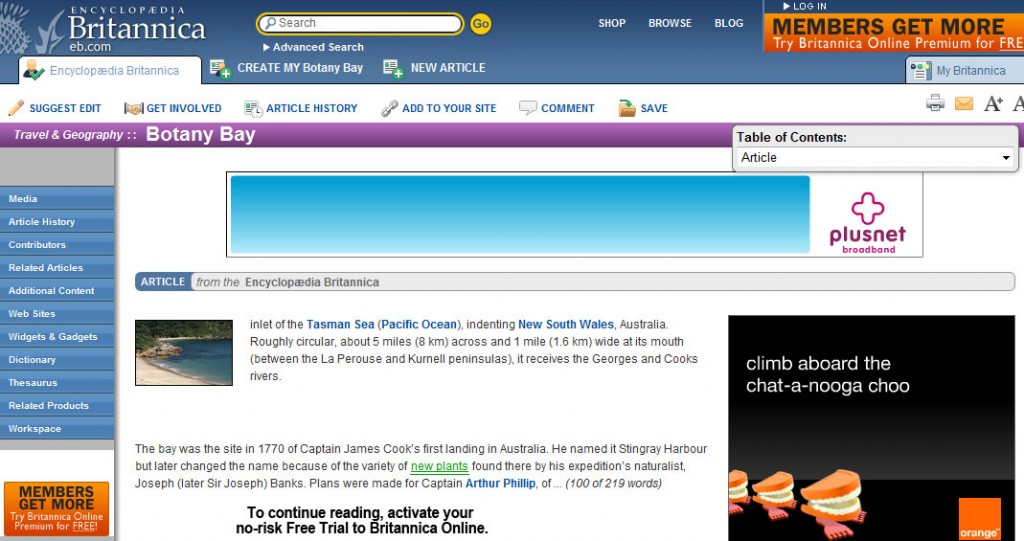Click GET INVOLVED text link
Screen dimensions: 1024x541
click(184, 108)
